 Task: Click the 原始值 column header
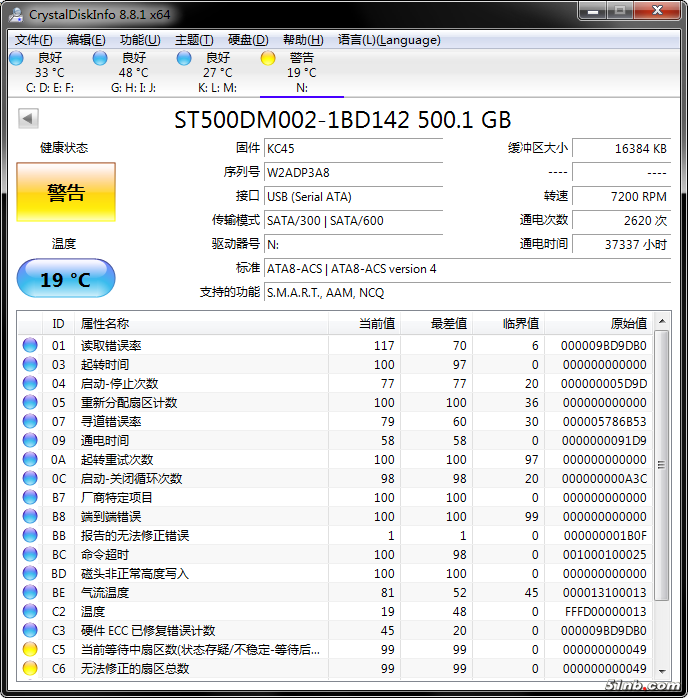(x=599, y=324)
